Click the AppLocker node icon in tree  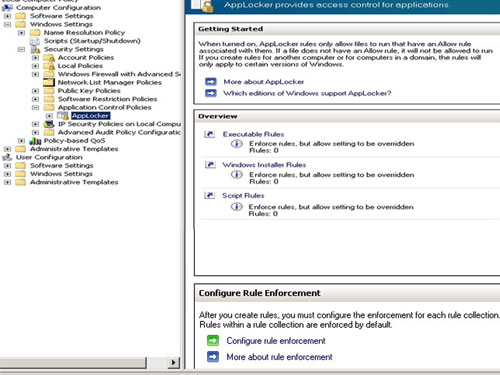[x=63, y=116]
